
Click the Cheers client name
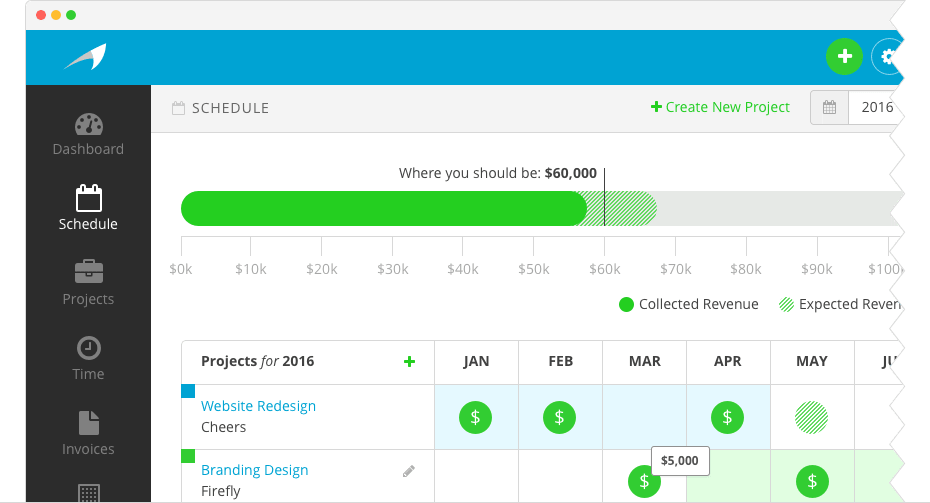(x=224, y=427)
